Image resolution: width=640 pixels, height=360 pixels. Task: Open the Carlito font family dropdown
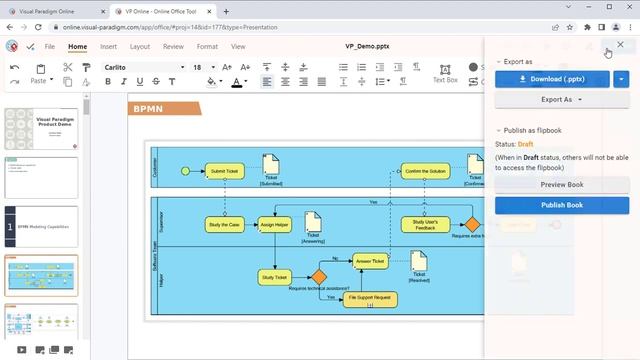(x=182, y=67)
